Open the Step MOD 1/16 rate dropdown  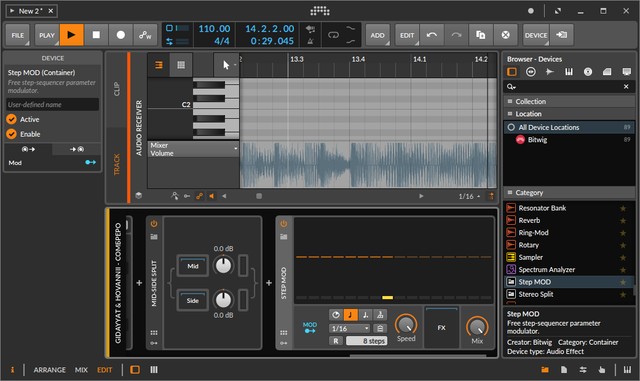coord(349,328)
